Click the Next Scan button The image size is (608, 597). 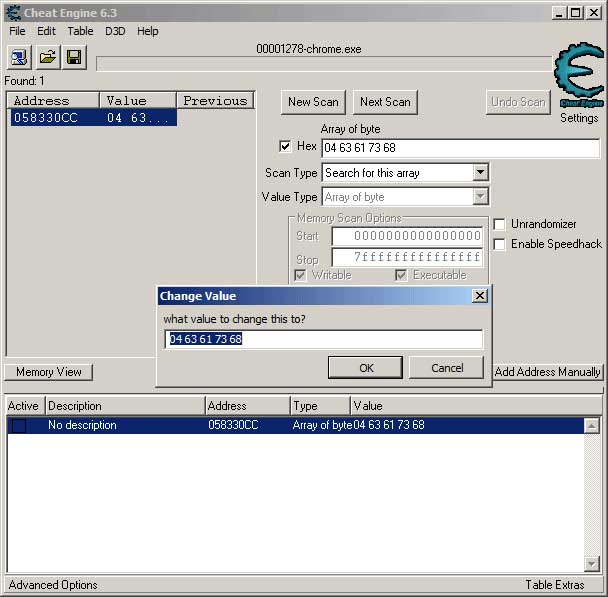[x=385, y=102]
